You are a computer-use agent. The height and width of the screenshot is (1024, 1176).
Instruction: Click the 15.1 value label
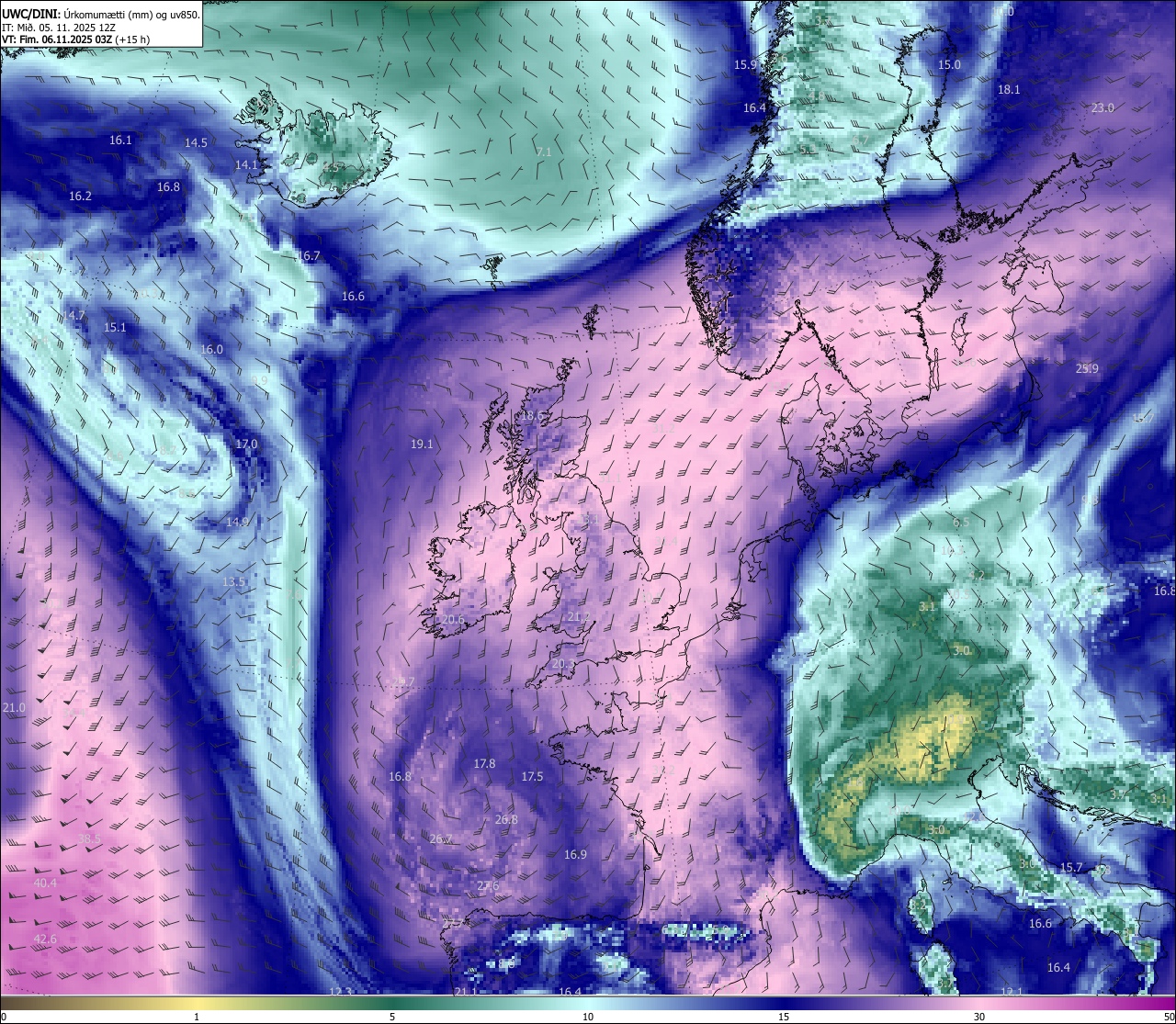[115, 328]
